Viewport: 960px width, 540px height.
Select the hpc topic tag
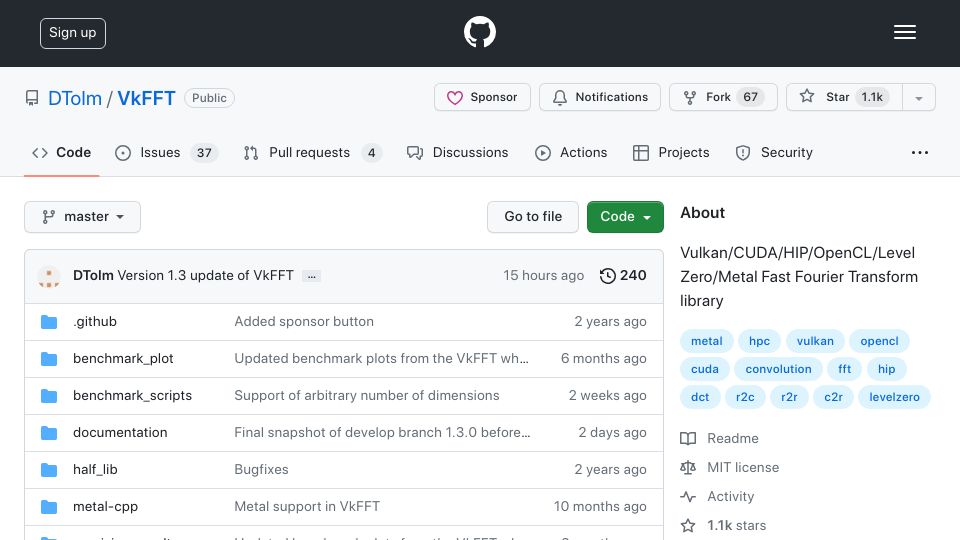pos(759,341)
